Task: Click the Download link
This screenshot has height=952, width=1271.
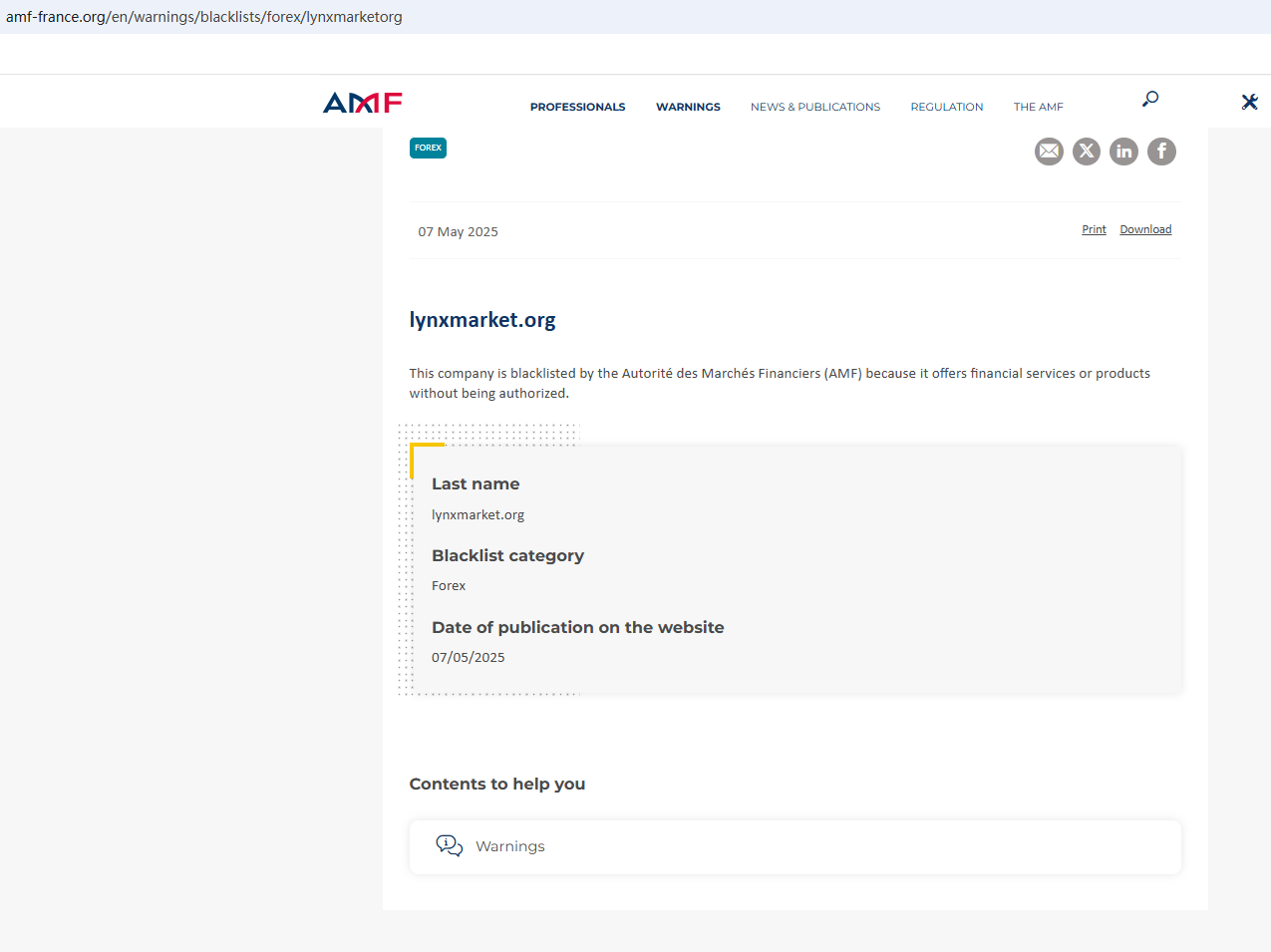Action: tap(1145, 229)
